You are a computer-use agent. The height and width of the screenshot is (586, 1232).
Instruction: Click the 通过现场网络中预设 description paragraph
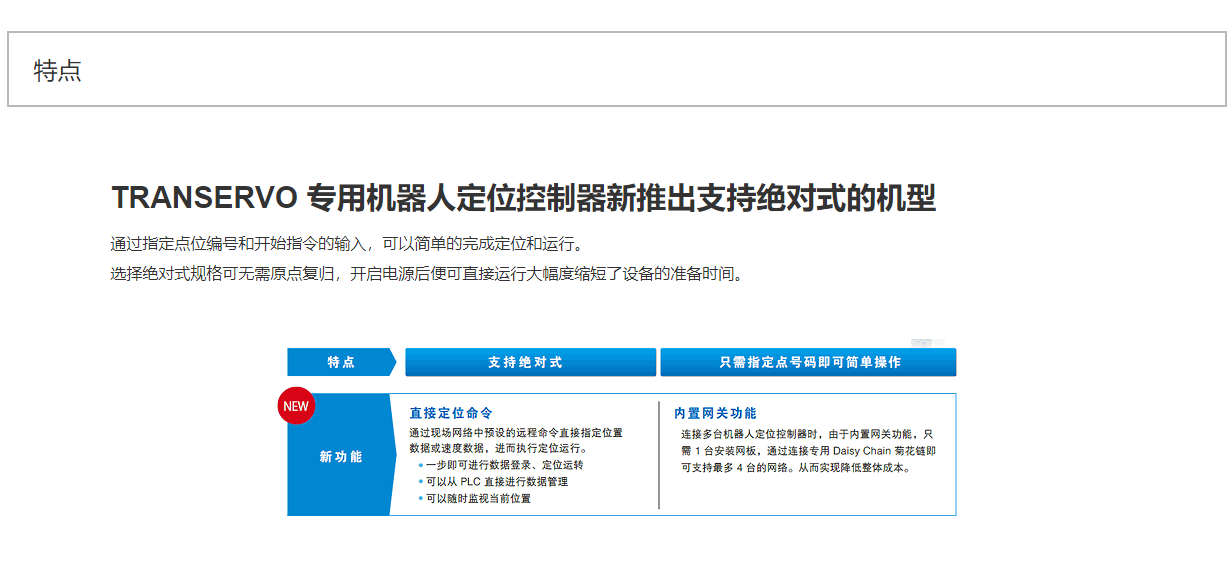point(515,441)
